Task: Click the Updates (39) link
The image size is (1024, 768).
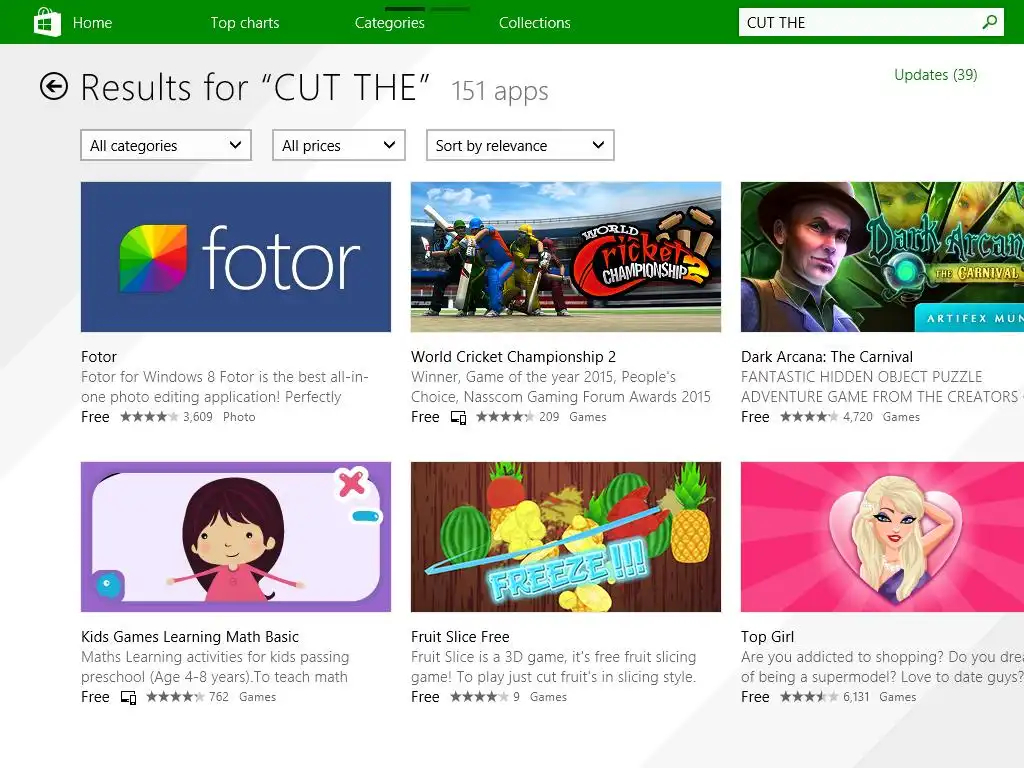Action: [x=935, y=74]
